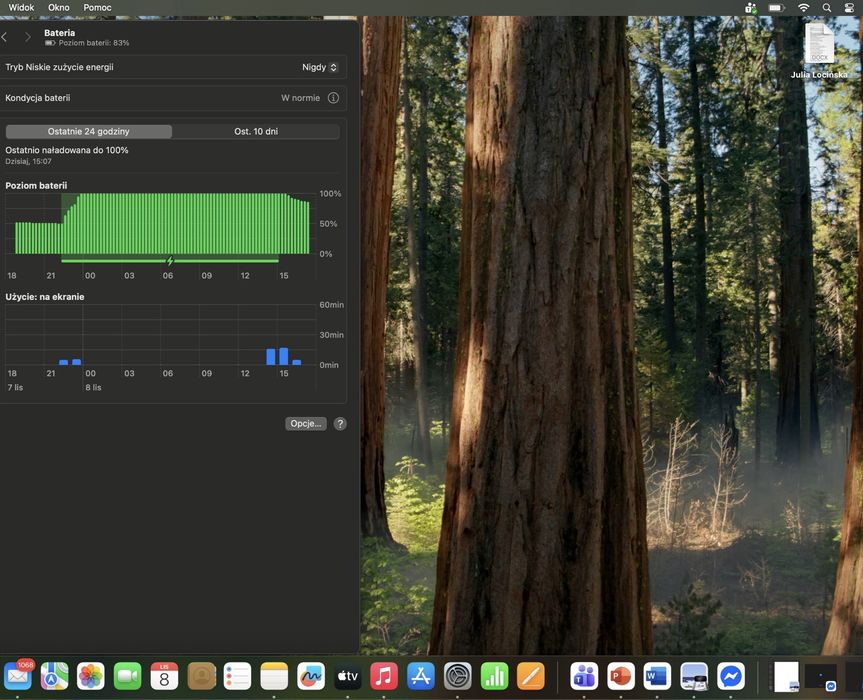Click the 7 lis date label

click(x=15, y=387)
